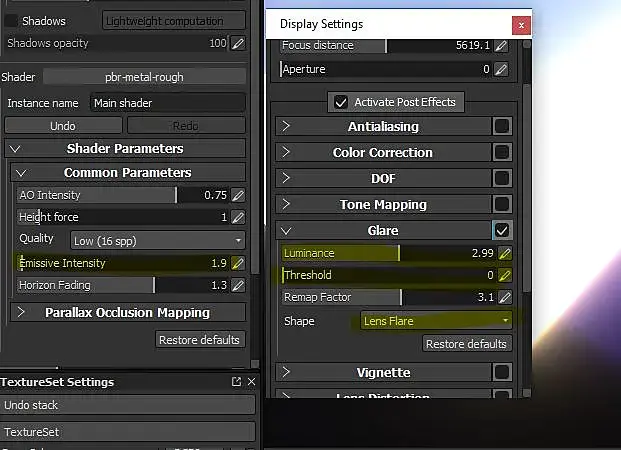This screenshot has width=621, height=450.
Task: Uncheck Activate Post Effects
Action: click(x=341, y=102)
